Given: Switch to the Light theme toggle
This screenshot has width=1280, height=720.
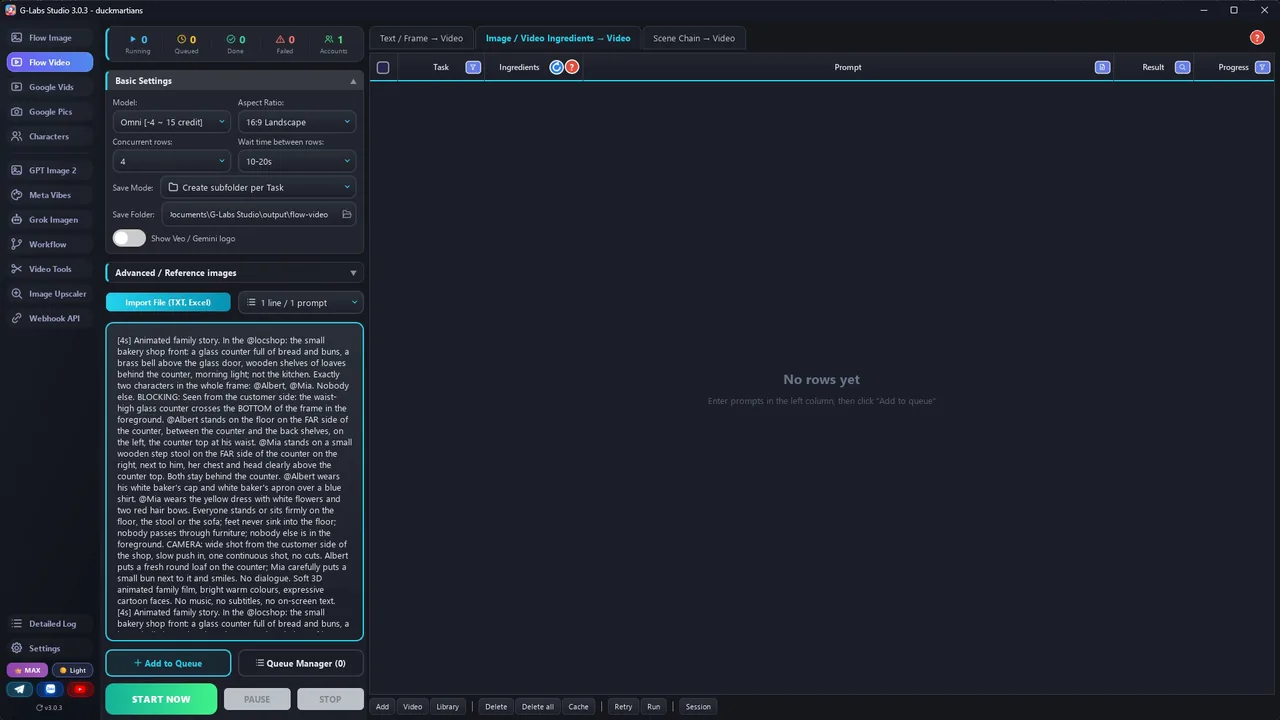Looking at the screenshot, I should [x=72, y=670].
